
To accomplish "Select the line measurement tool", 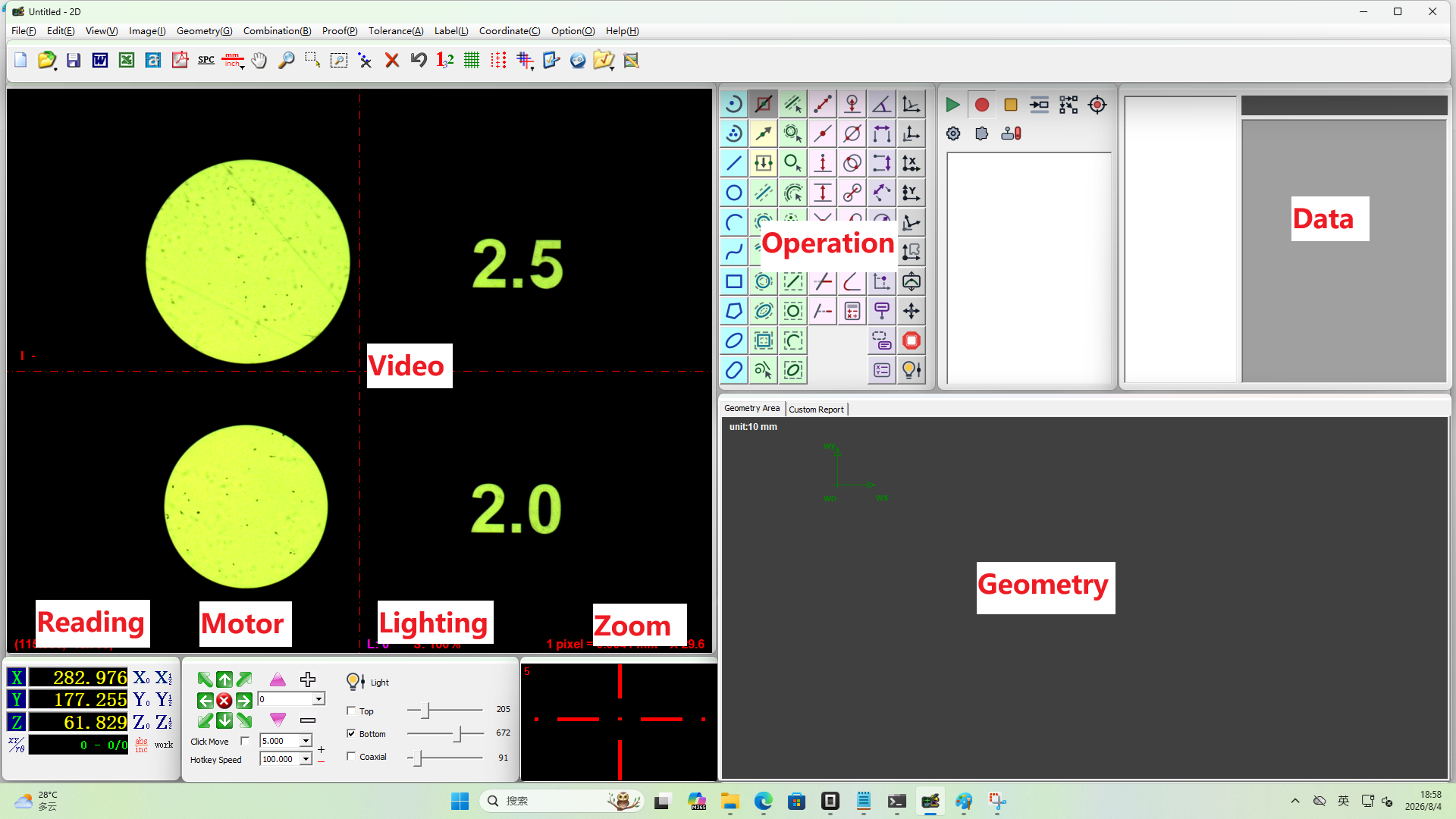I will 733,163.
